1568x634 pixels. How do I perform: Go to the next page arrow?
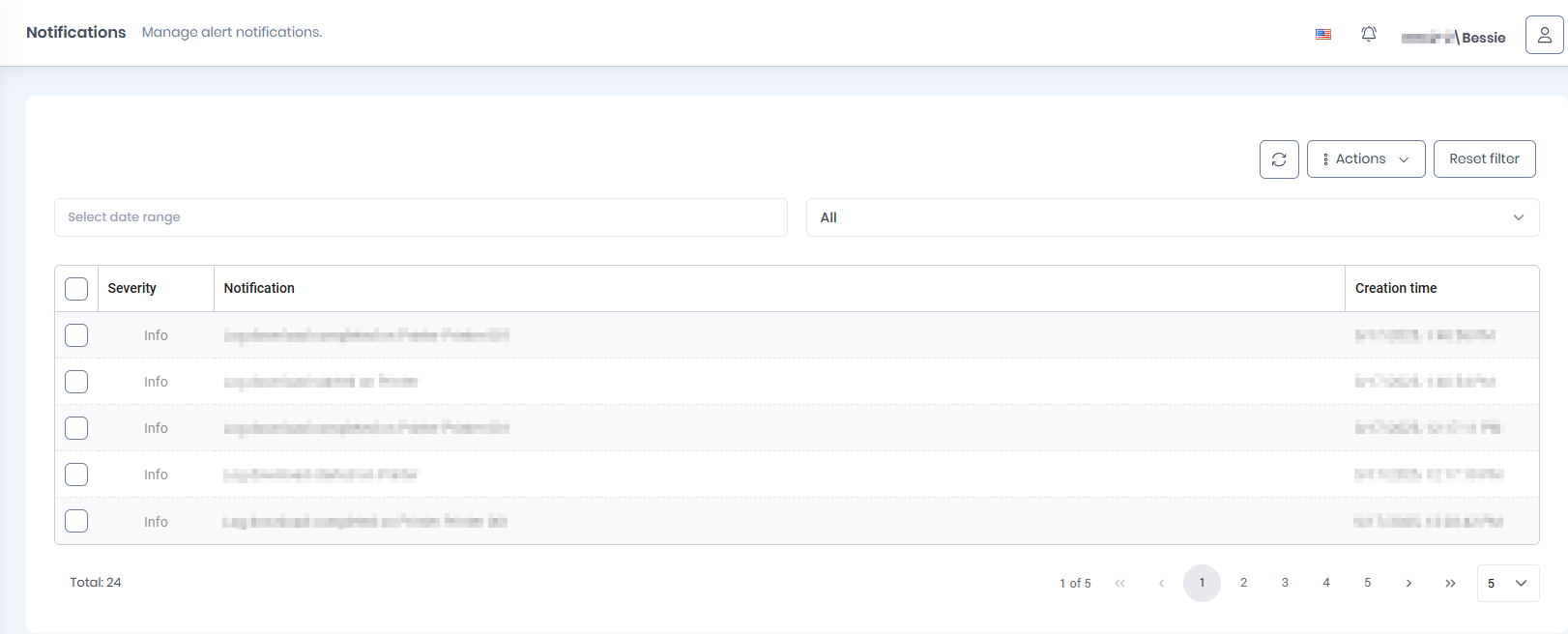[1408, 583]
